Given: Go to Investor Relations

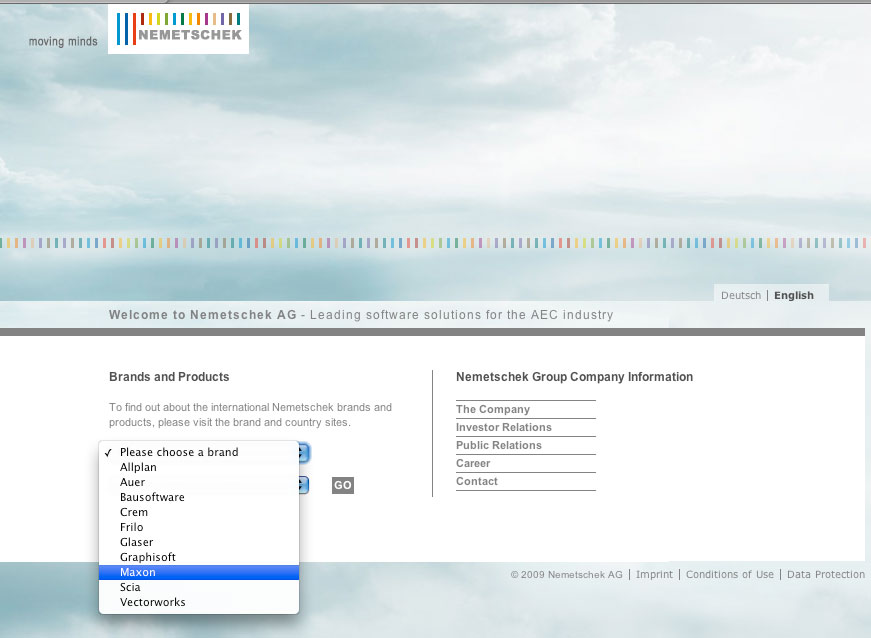Looking at the screenshot, I should (504, 427).
